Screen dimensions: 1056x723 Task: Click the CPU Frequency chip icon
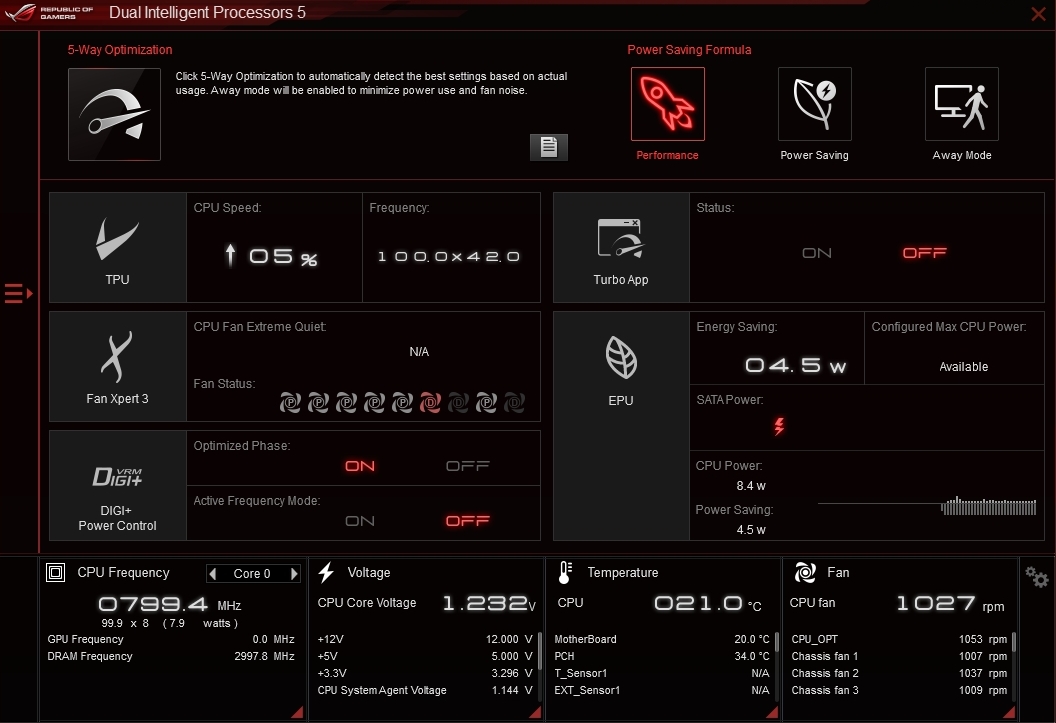[55, 573]
